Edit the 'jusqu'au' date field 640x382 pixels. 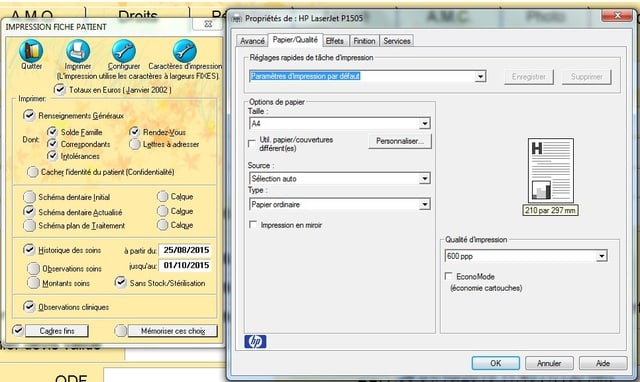click(x=186, y=265)
